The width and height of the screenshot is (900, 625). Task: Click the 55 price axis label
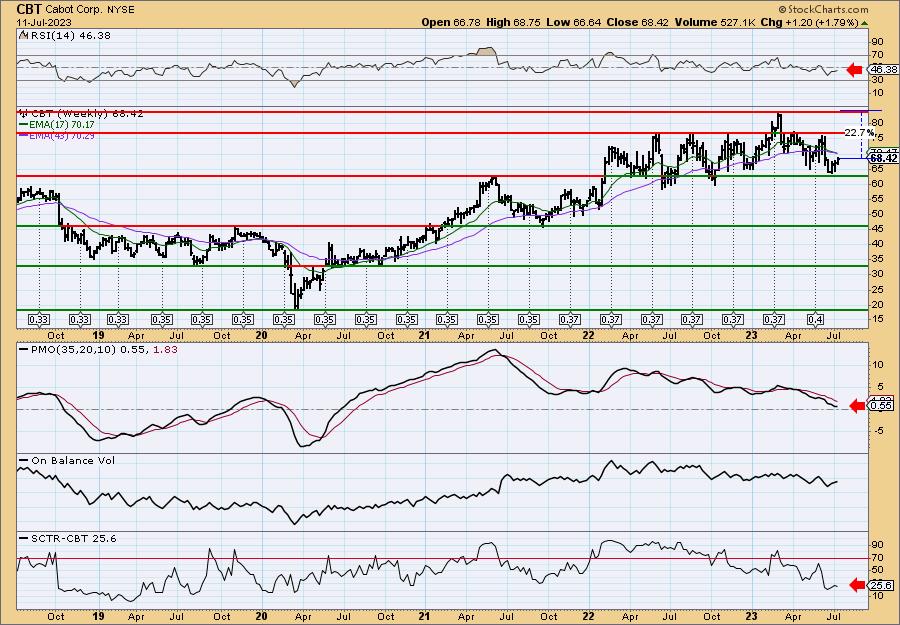click(878, 199)
